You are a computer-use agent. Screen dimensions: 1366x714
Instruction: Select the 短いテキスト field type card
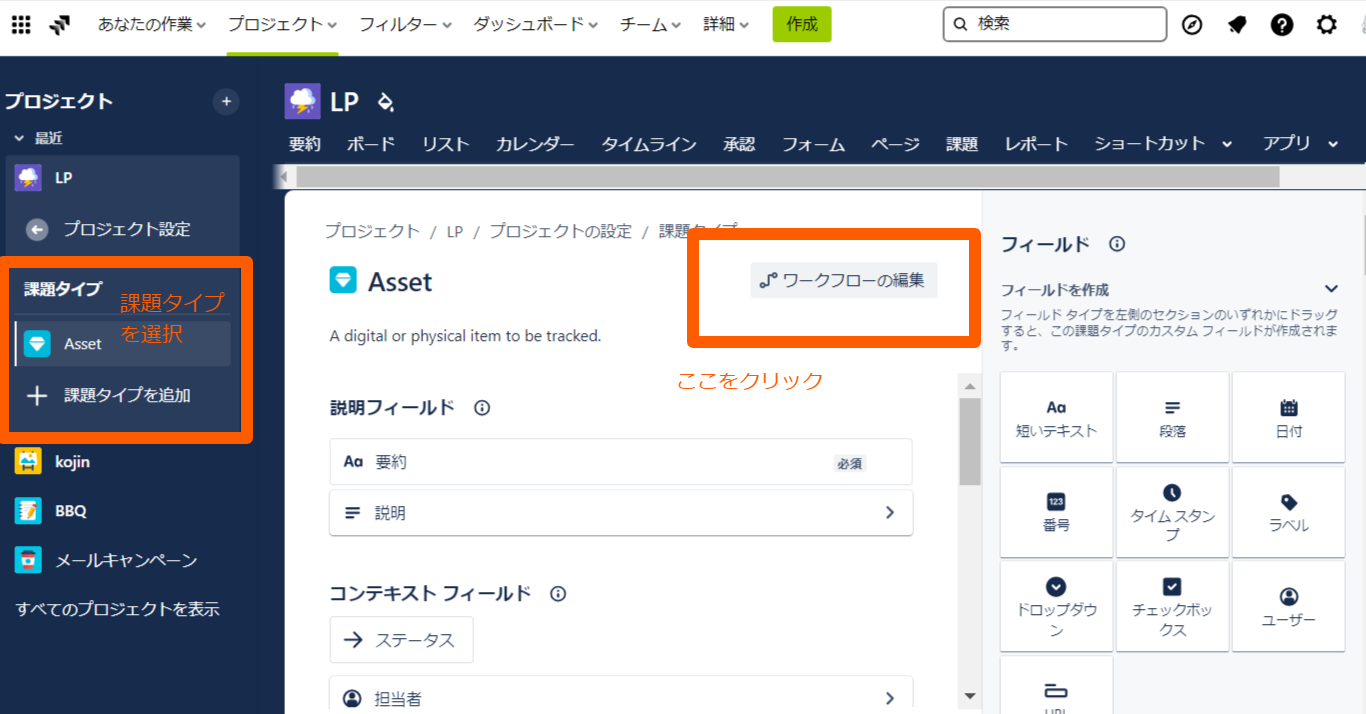(1056, 418)
